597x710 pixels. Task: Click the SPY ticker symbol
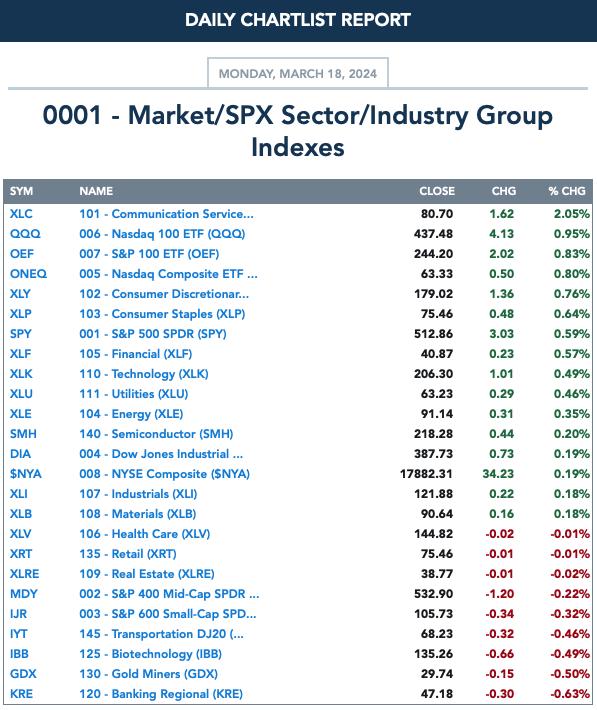tap(21, 334)
